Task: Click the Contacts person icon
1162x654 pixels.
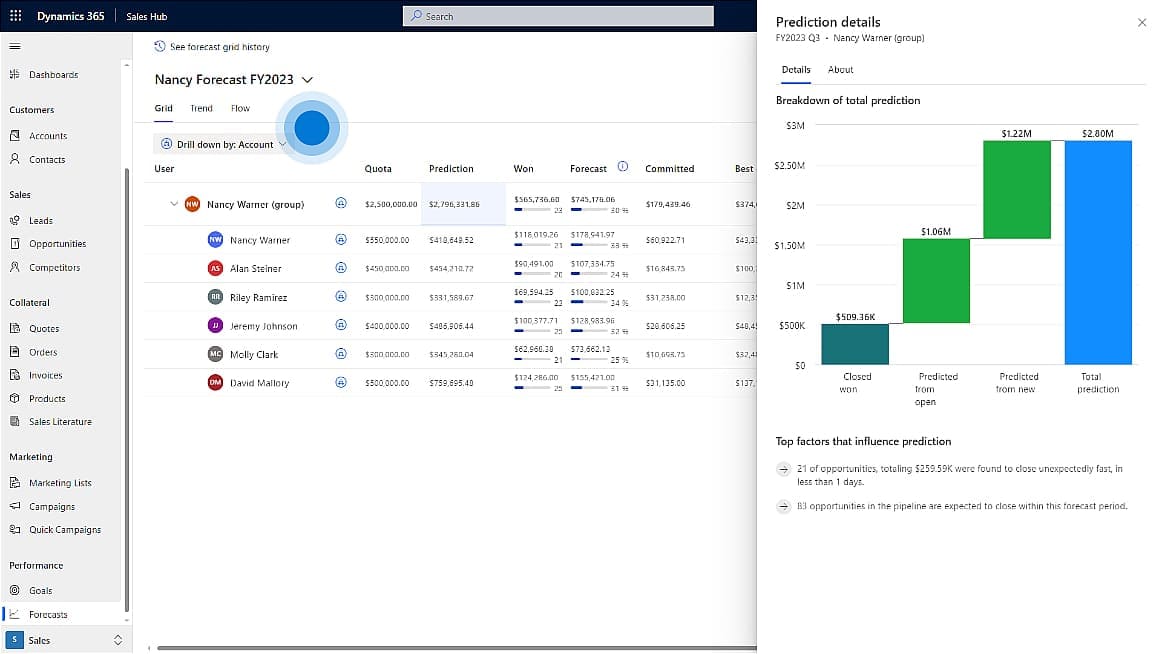Action: [x=15, y=159]
